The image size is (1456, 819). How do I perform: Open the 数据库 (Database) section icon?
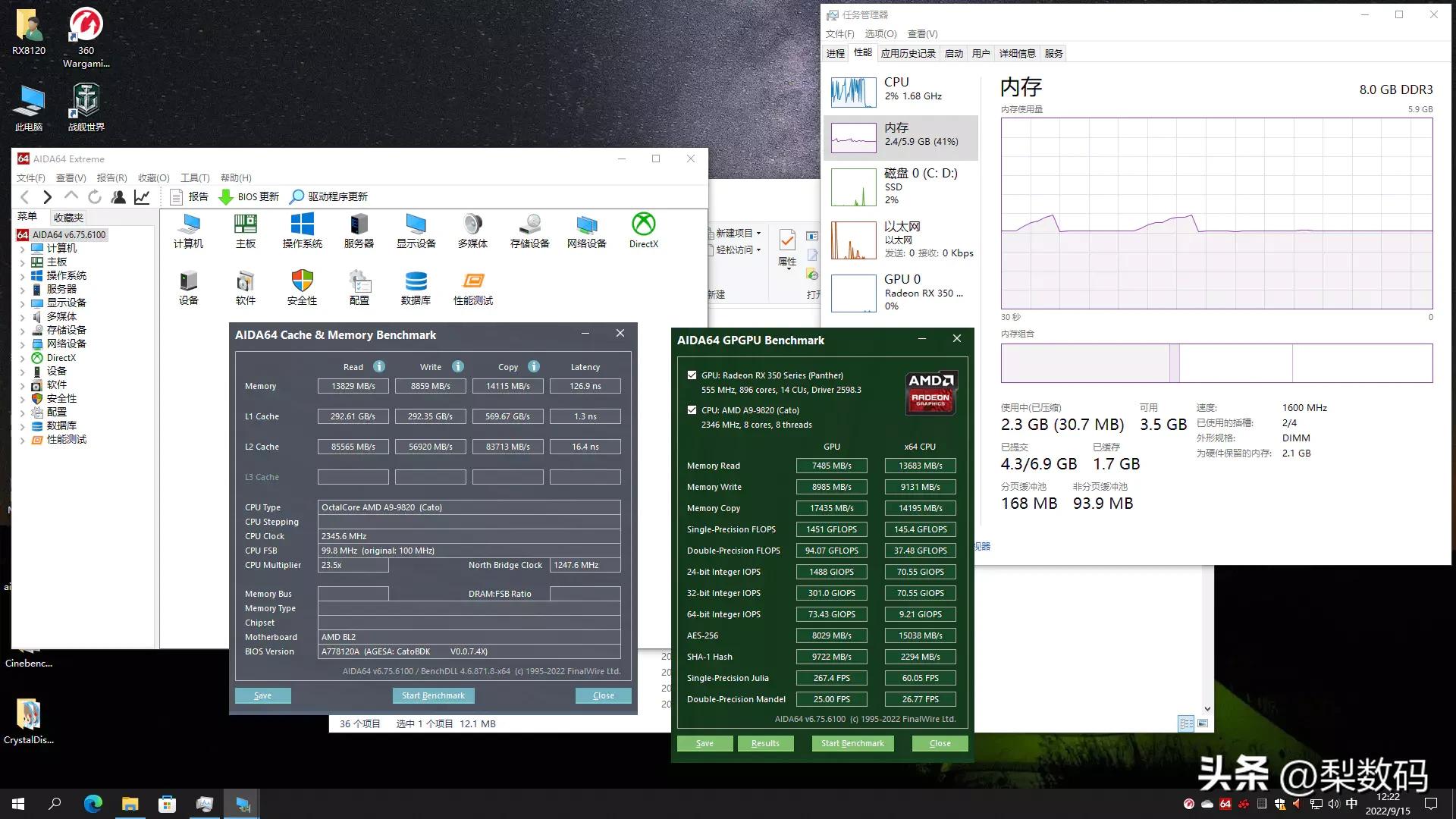coord(415,287)
